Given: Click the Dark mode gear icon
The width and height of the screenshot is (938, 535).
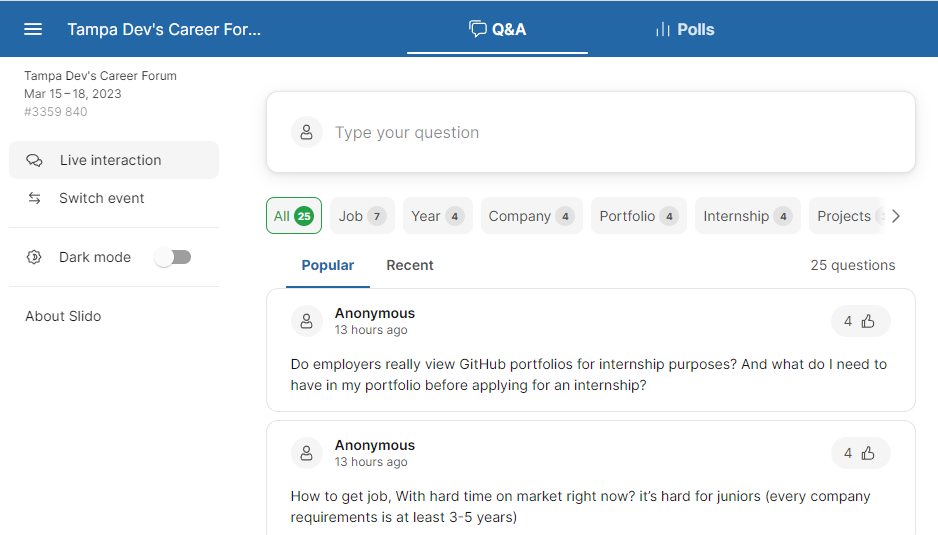Looking at the screenshot, I should [x=34, y=257].
